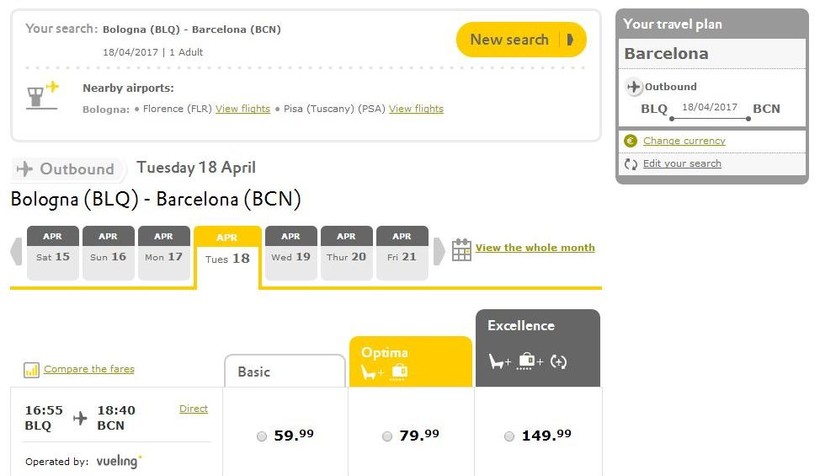Click the refresh icon next to Edit your search
The image size is (820, 476).
click(x=631, y=164)
